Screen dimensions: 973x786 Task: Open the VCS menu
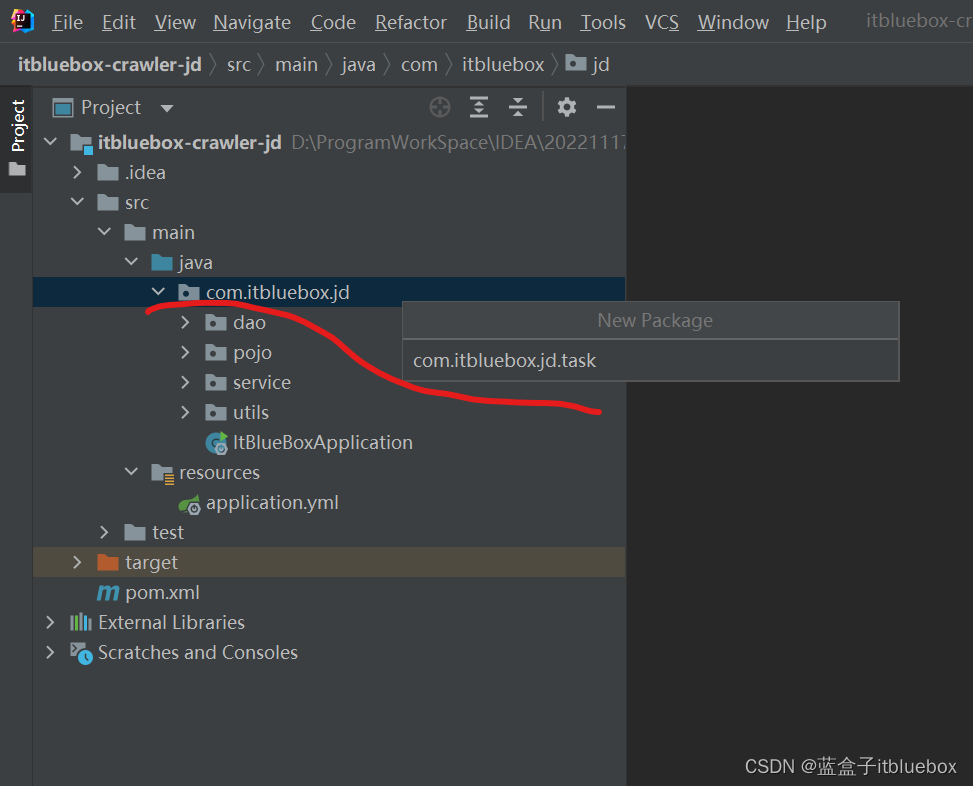661,22
